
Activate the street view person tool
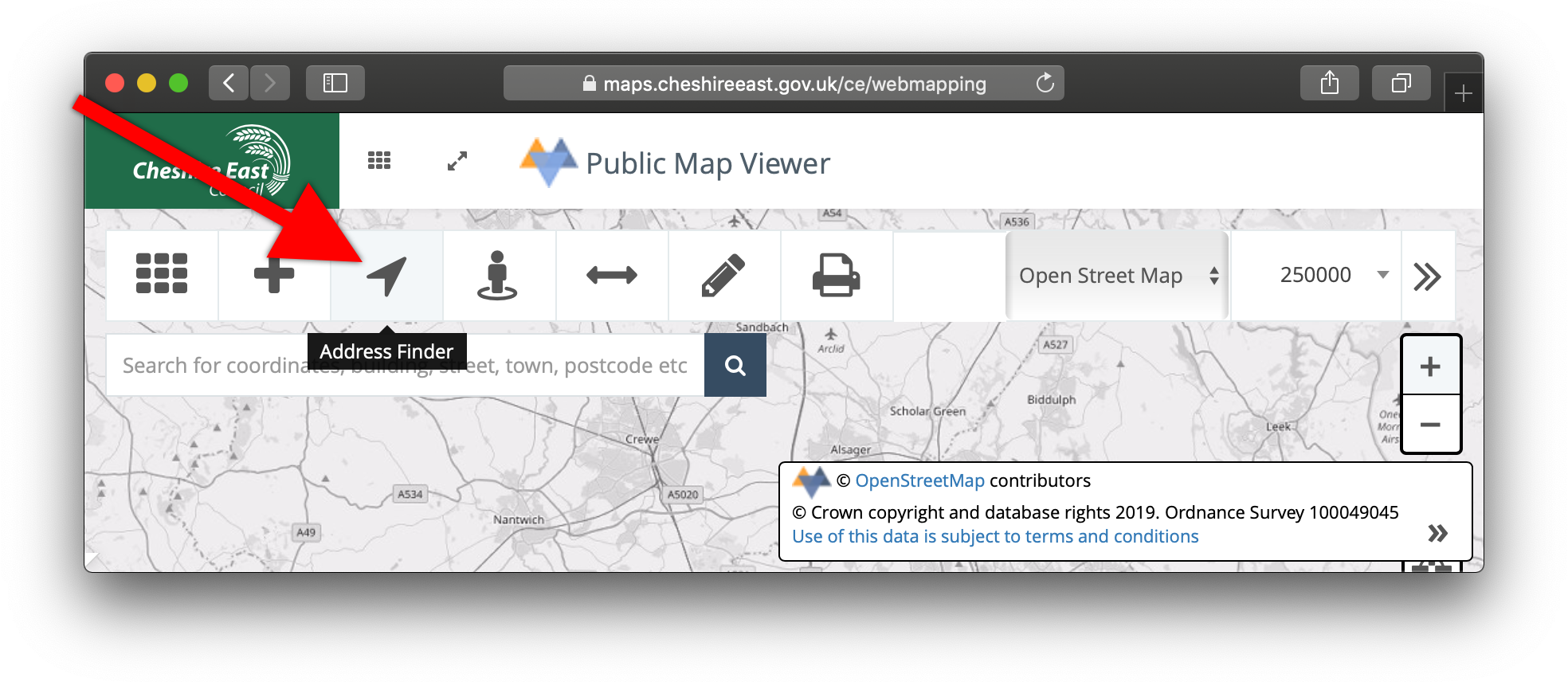498,275
